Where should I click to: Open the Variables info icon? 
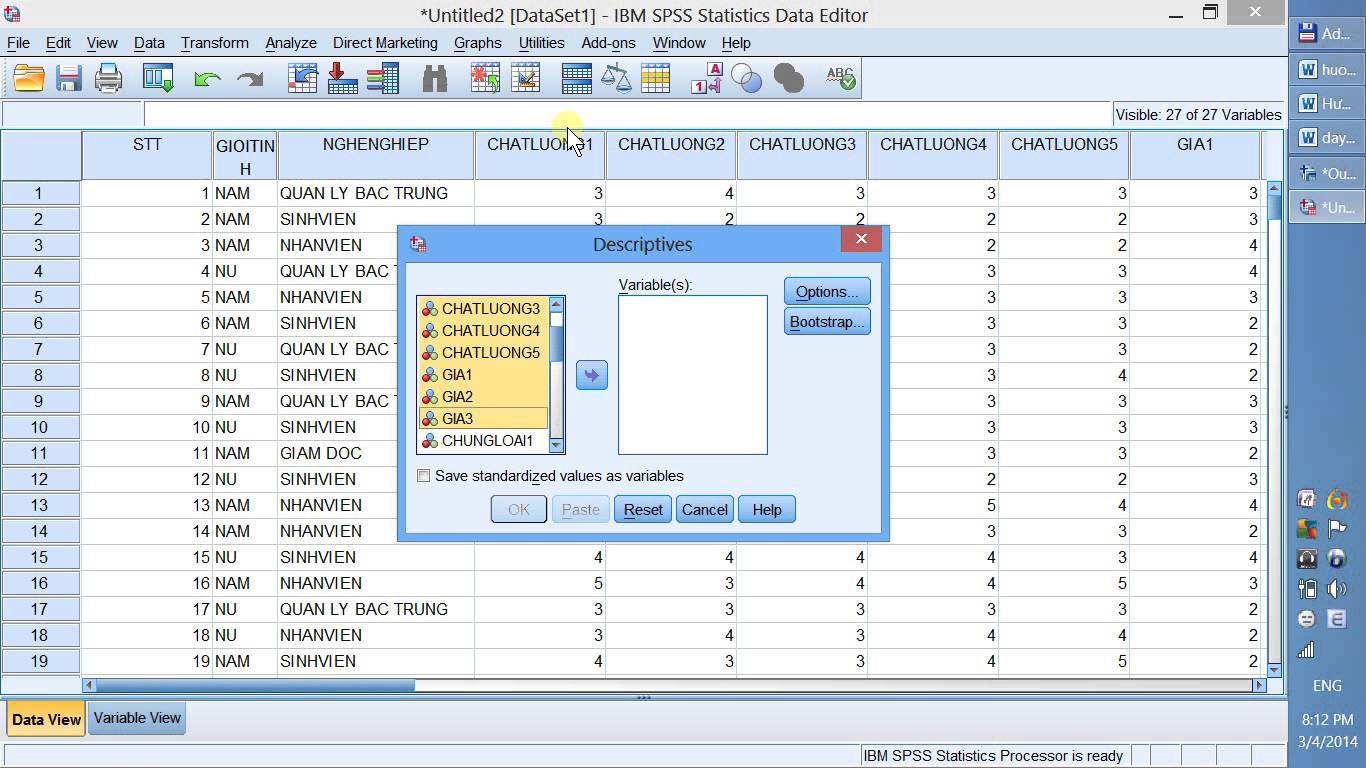click(x=383, y=78)
